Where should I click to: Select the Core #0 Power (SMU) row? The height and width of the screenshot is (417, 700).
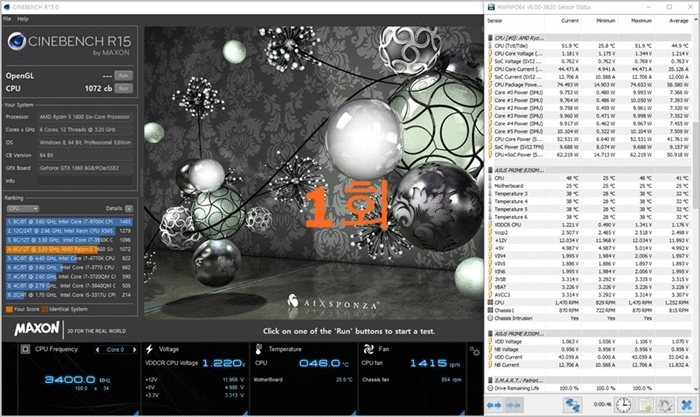[588, 92]
